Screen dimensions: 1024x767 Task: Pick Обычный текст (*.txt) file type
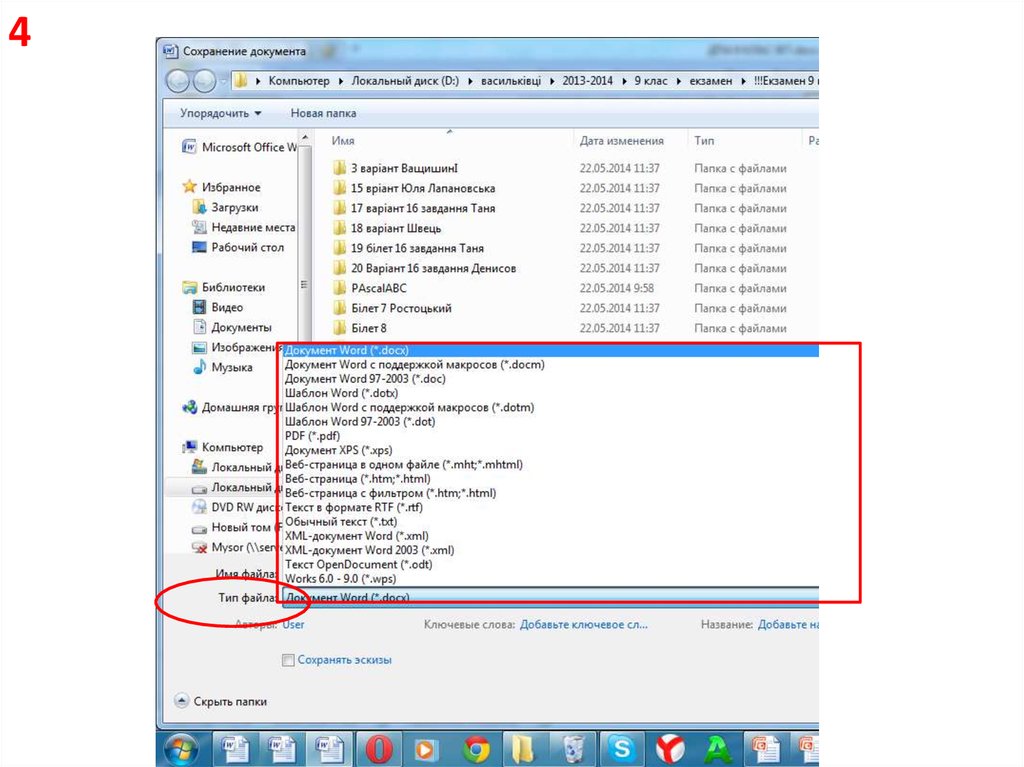click(340, 522)
